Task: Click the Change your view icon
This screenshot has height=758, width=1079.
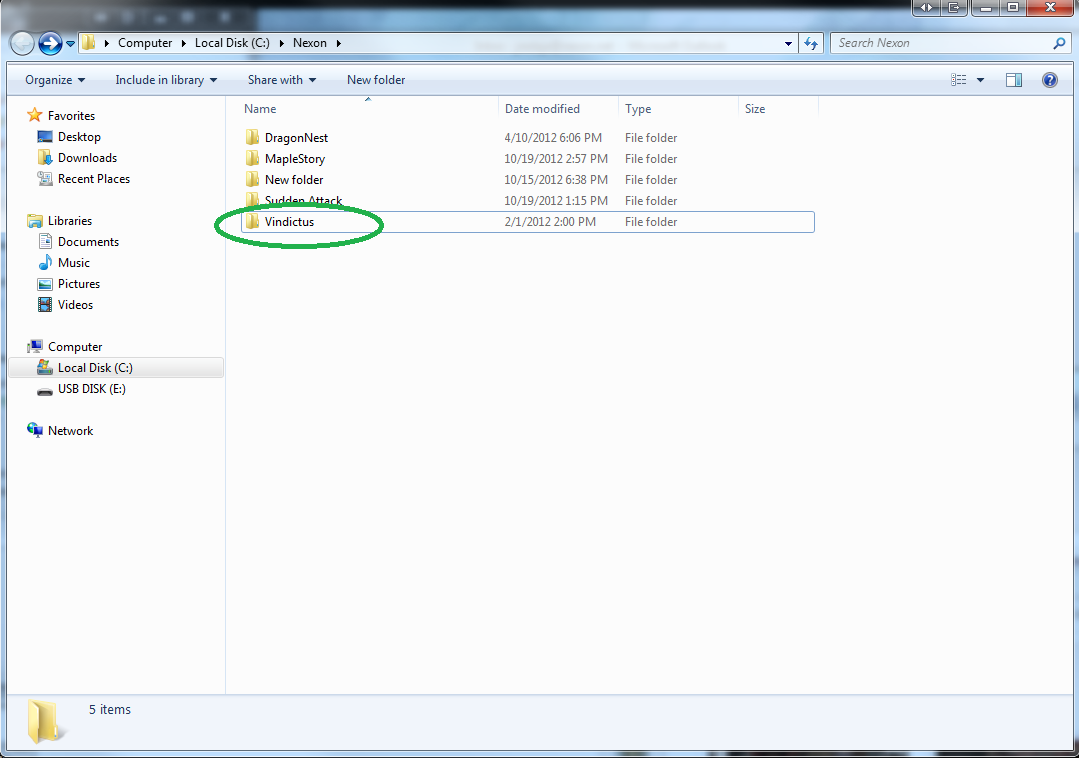Action: pyautogui.click(x=959, y=80)
